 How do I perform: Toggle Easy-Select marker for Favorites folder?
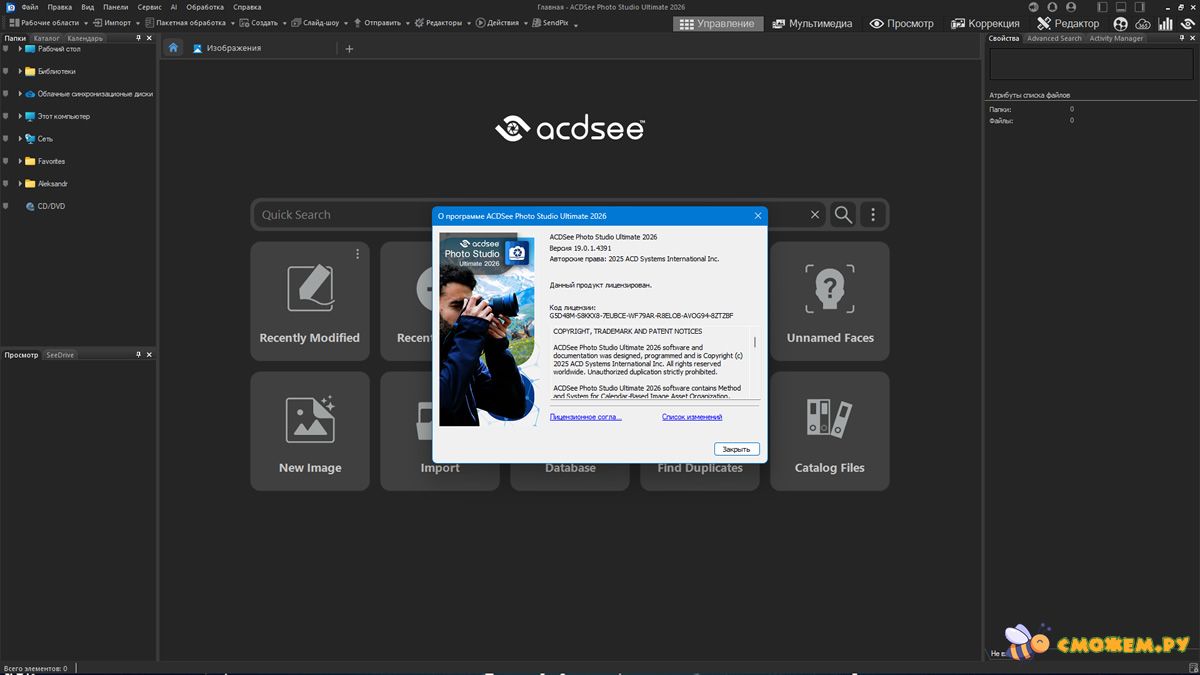pyautogui.click(x=6, y=161)
